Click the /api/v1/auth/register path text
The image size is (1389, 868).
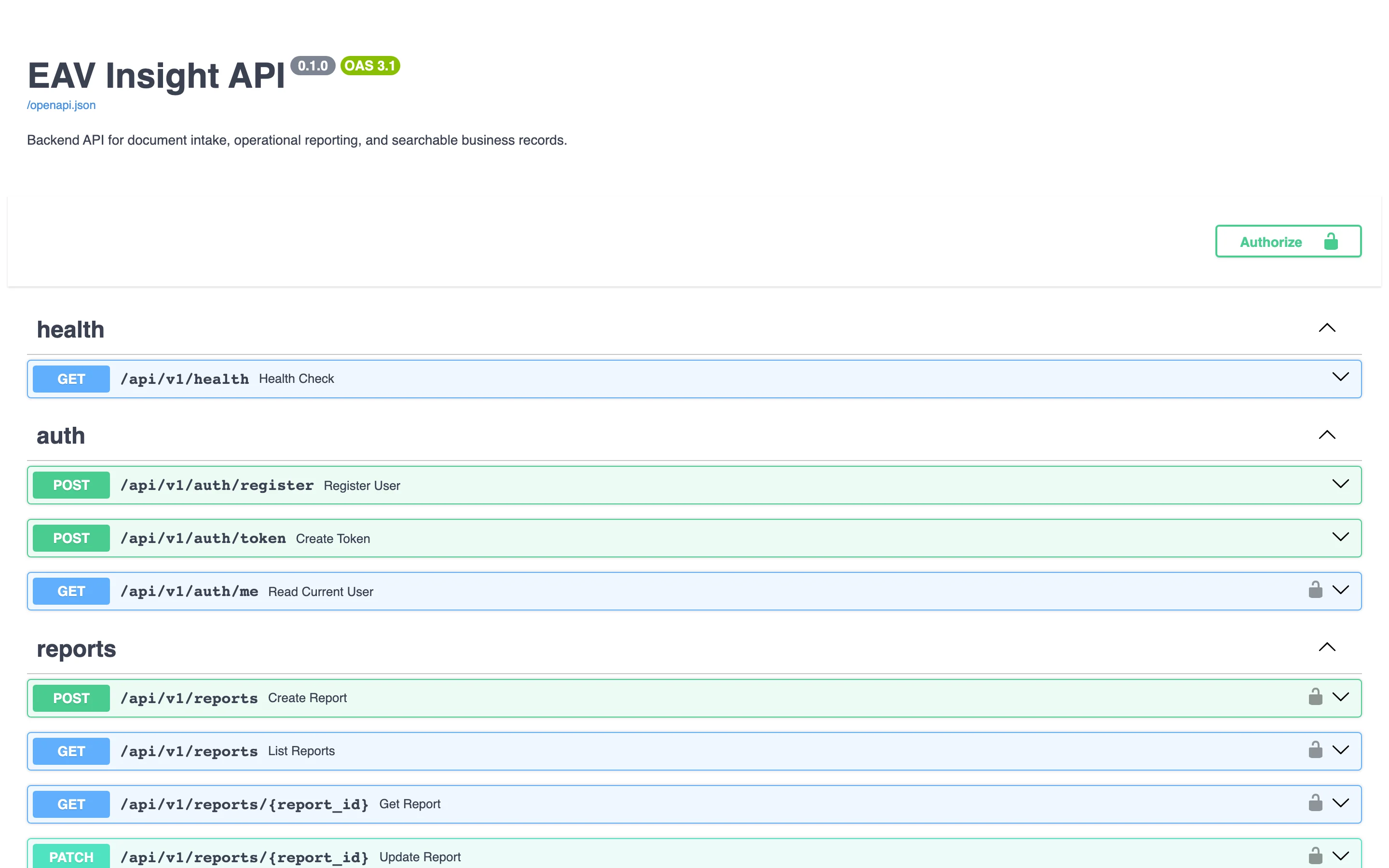coord(217,485)
